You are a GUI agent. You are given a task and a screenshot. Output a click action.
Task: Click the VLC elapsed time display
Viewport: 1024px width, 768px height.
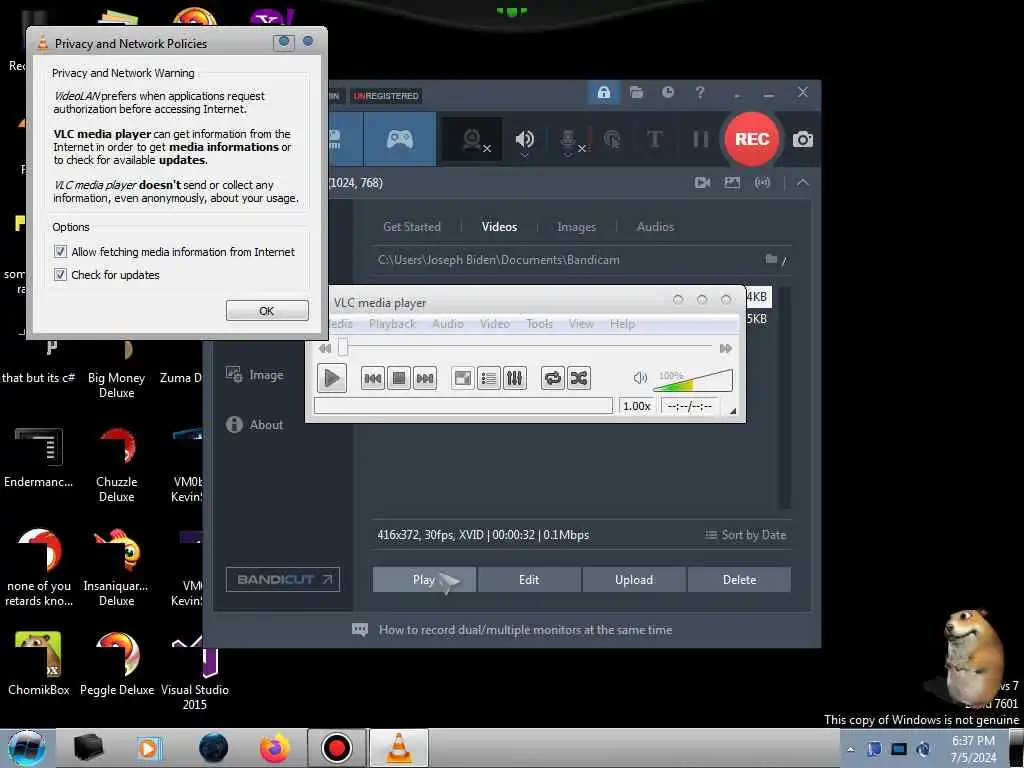690,406
